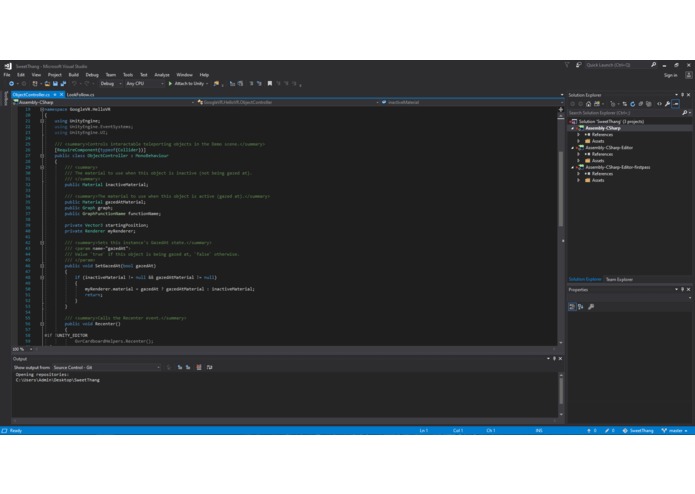695x494 pixels.
Task: Toggle Categorized view in Properties panel
Action: tap(572, 307)
